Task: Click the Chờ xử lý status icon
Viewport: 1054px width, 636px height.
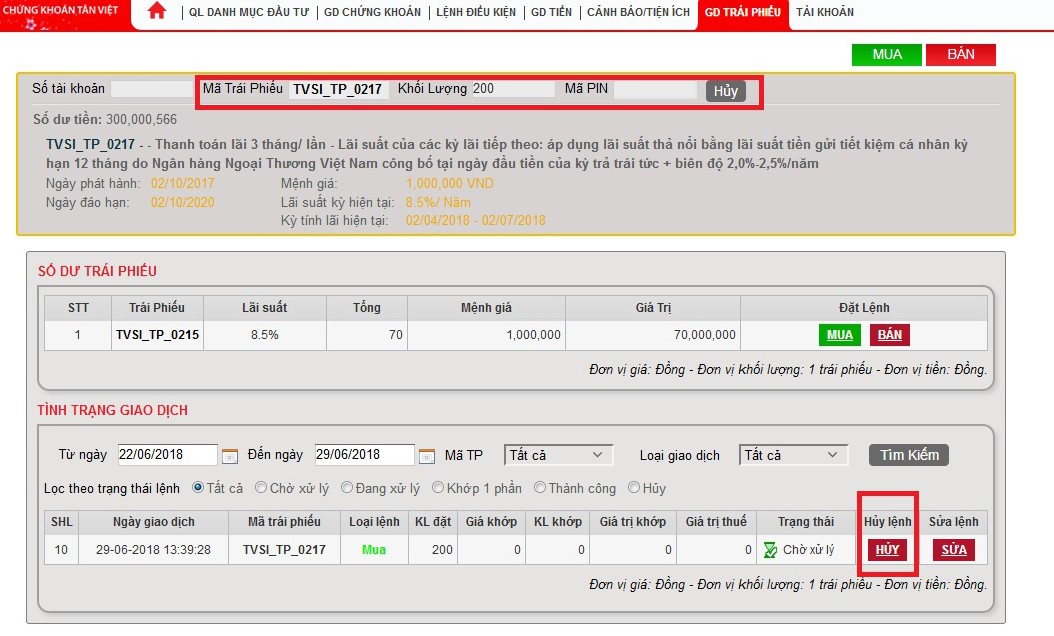Action: 770,550
